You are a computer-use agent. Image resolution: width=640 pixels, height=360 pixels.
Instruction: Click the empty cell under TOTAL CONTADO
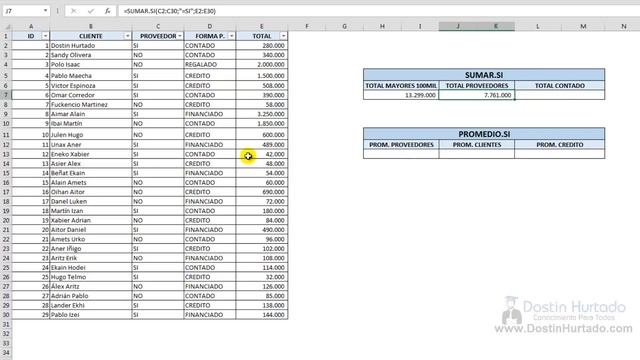pos(560,95)
